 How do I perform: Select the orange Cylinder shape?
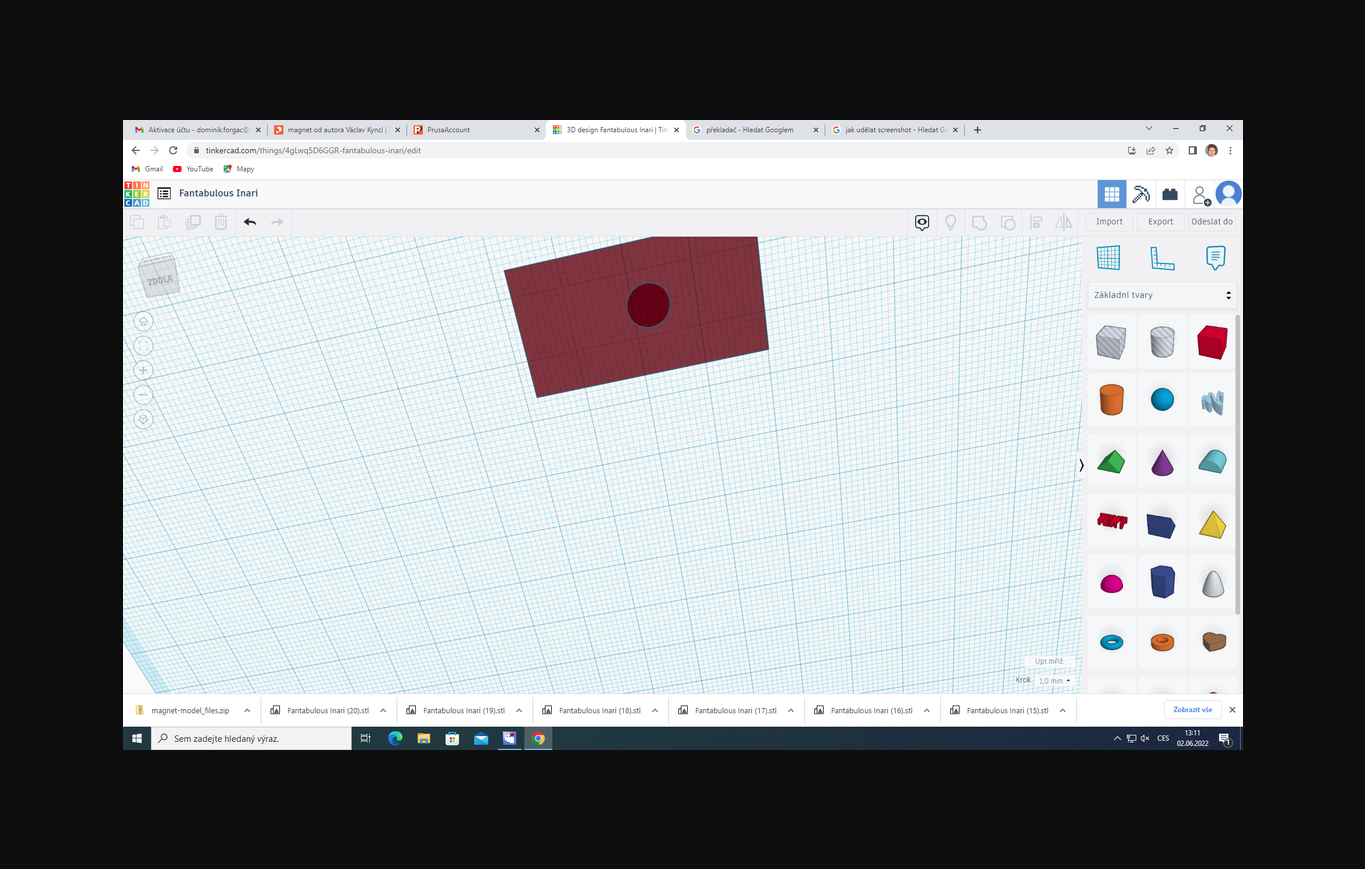click(x=1111, y=399)
